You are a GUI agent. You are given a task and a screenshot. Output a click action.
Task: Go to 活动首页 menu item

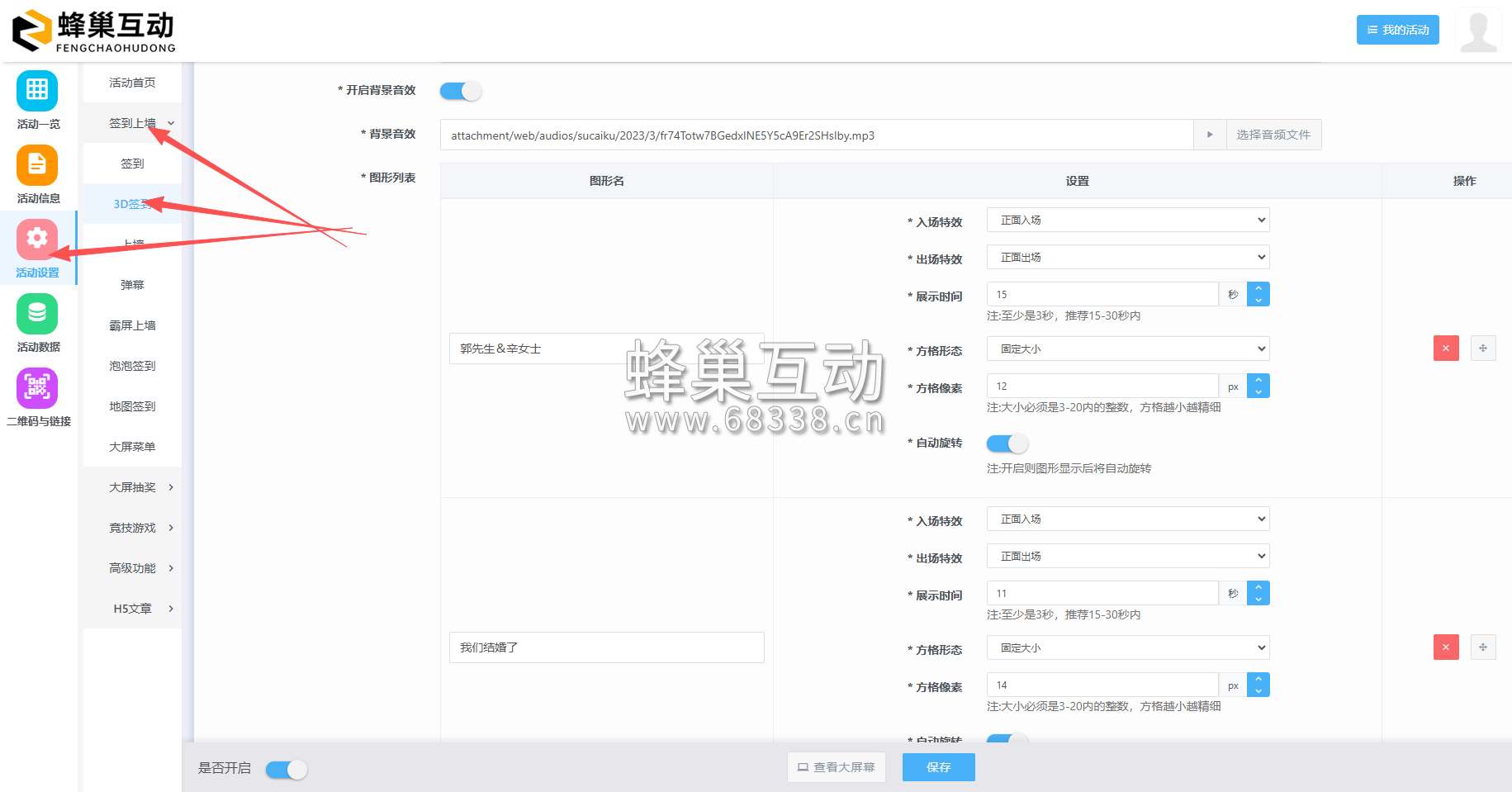tap(132, 83)
